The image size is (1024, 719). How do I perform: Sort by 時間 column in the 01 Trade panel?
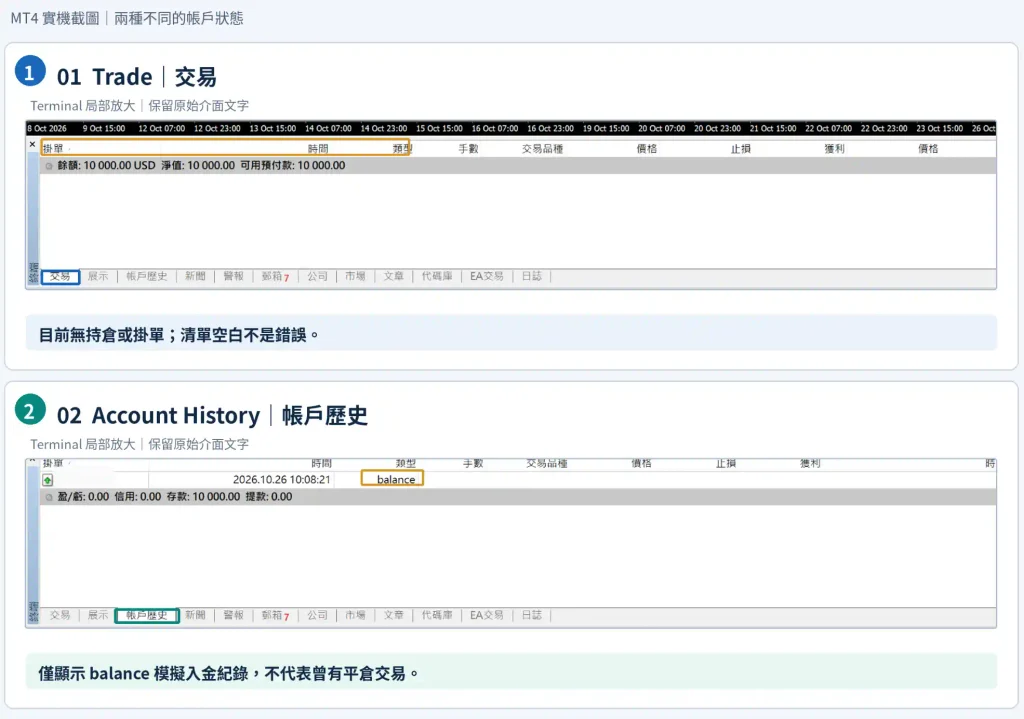coord(318,149)
